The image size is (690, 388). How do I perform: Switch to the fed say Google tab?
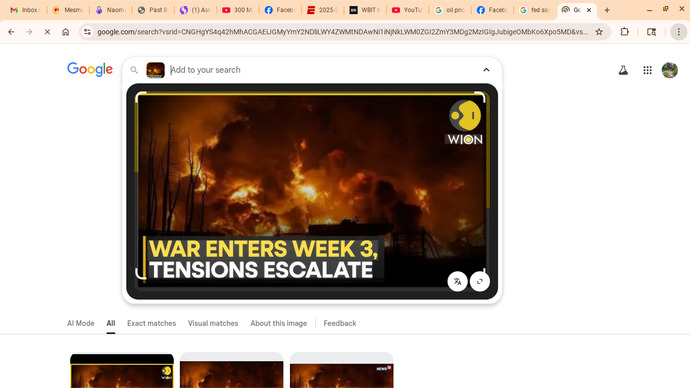pyautogui.click(x=534, y=10)
